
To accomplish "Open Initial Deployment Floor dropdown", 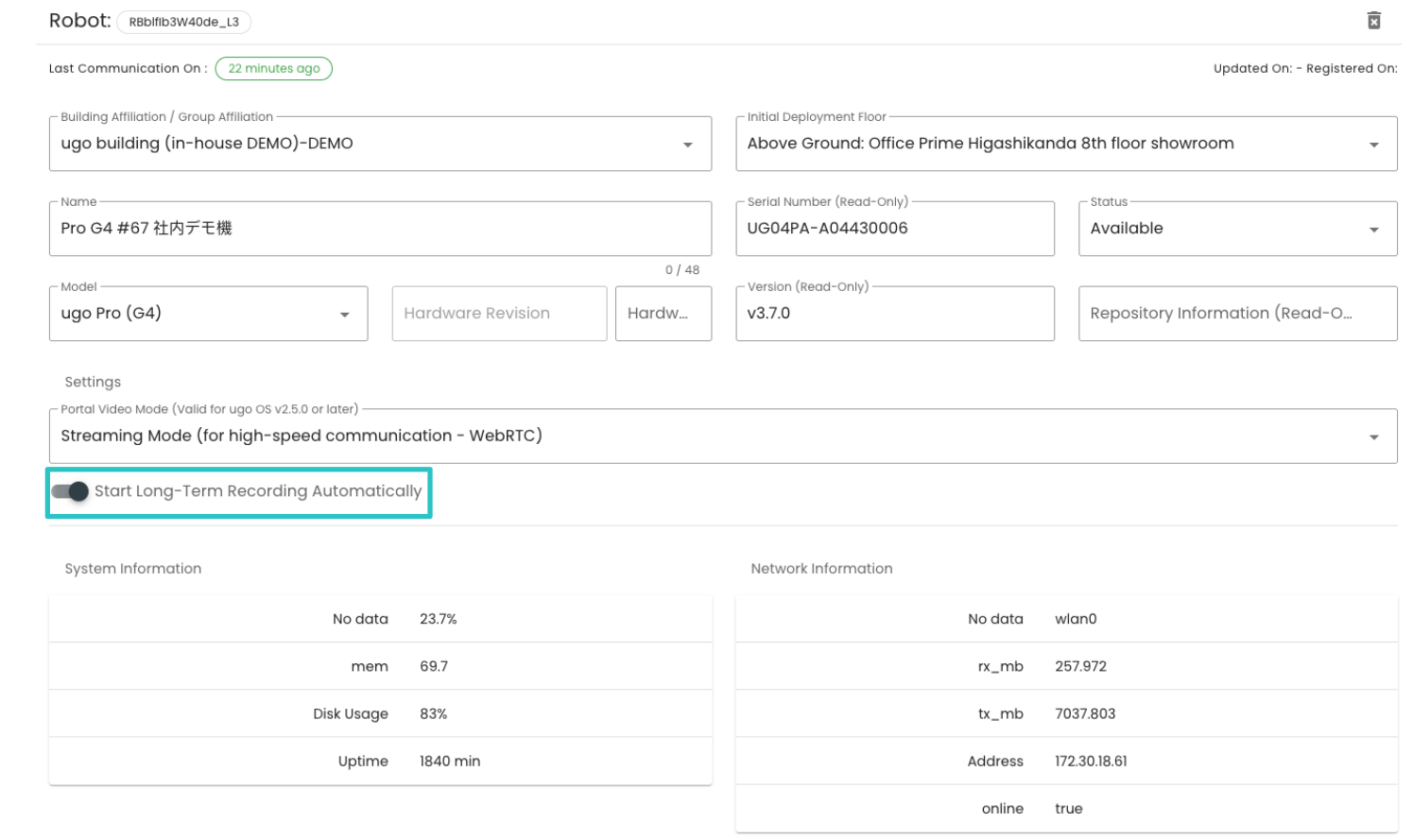I will click(x=1066, y=144).
